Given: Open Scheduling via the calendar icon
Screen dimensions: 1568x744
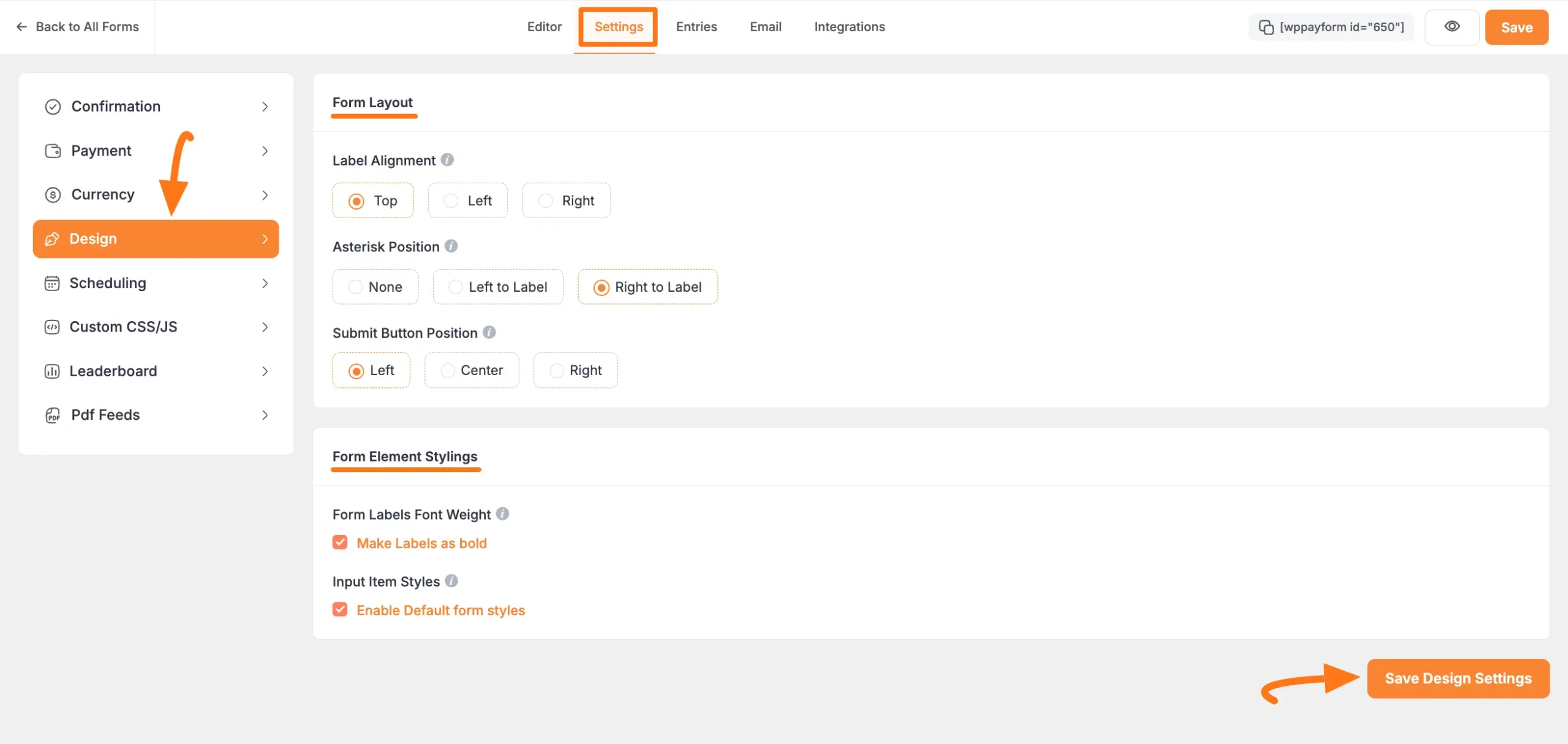Looking at the screenshot, I should (x=52, y=283).
